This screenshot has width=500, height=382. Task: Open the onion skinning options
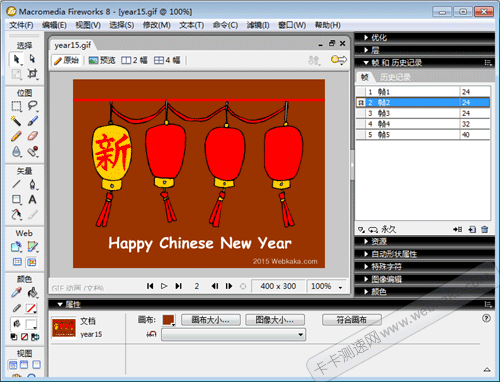[x=361, y=230]
